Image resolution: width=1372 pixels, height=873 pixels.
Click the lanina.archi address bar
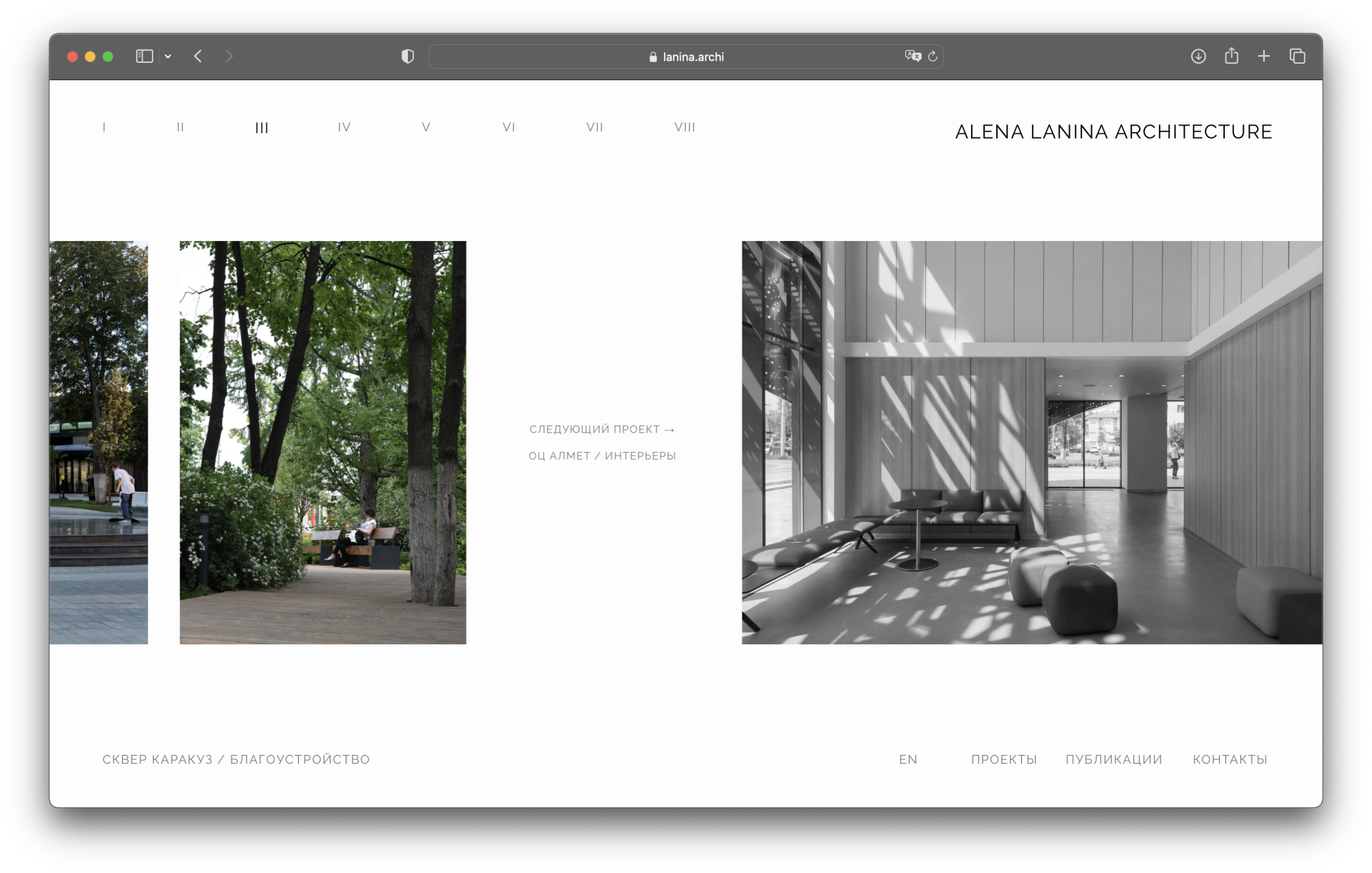(x=685, y=56)
